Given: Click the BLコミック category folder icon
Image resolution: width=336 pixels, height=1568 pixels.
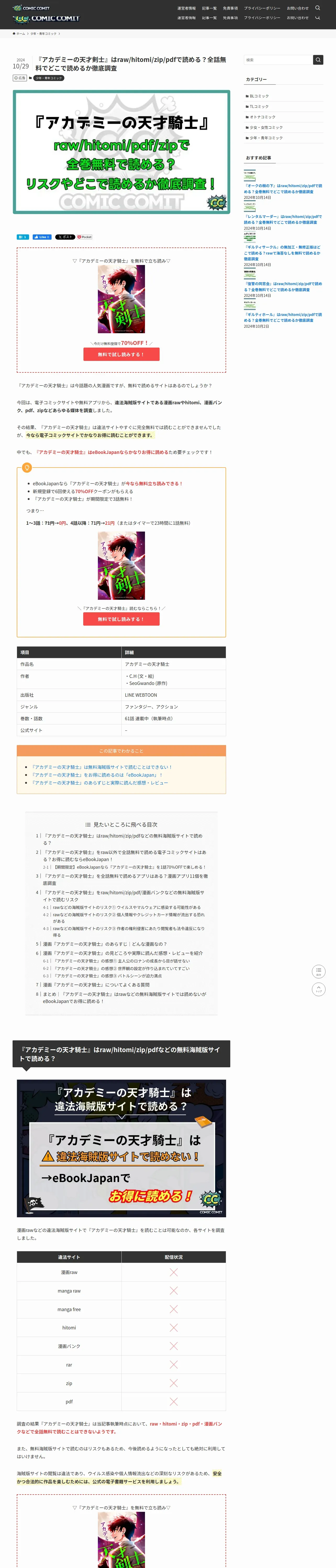Looking at the screenshot, I should (x=247, y=96).
